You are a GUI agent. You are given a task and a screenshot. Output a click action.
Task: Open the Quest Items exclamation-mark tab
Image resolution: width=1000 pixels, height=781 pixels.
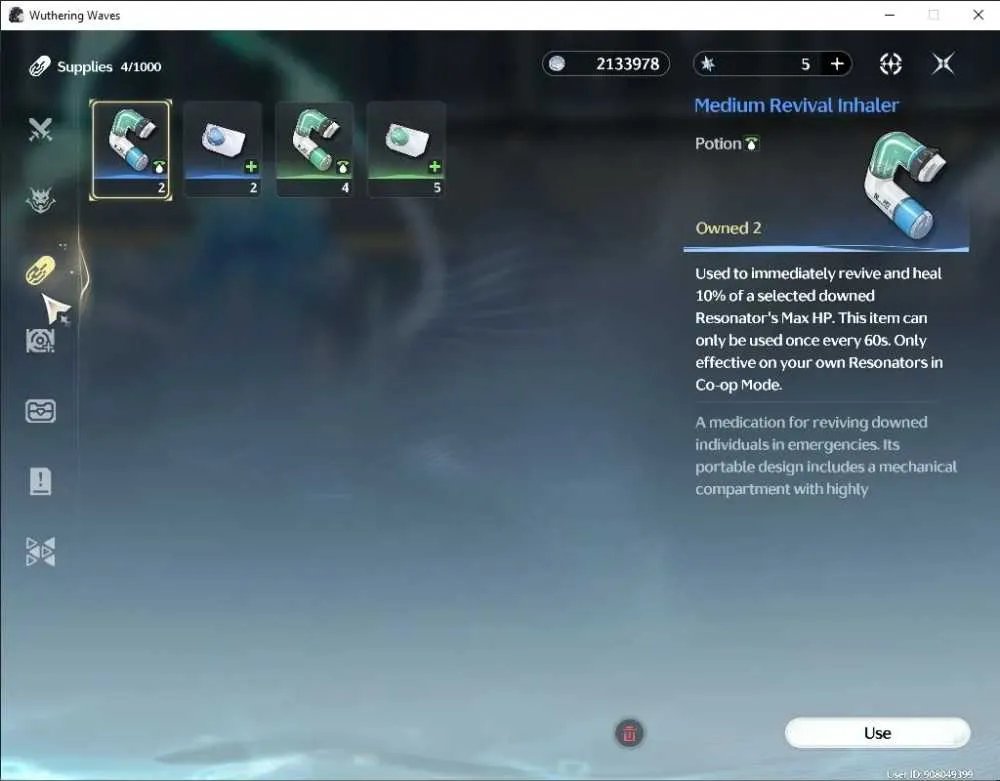tap(40, 481)
